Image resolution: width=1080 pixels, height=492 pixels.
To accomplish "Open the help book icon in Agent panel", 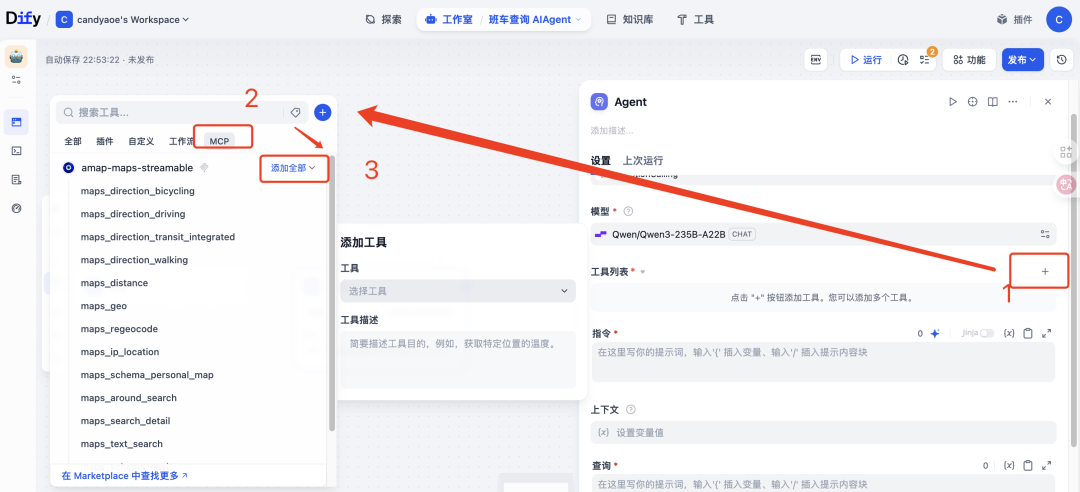I will pos(993,101).
